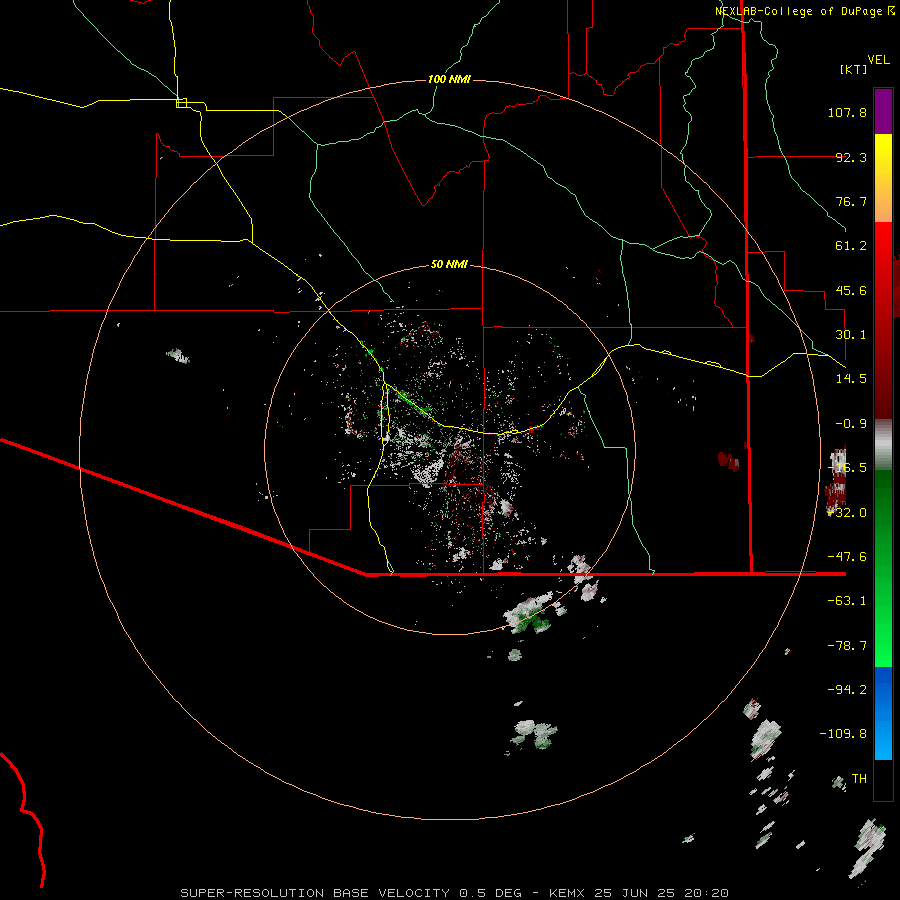Click the 92.3 velocity scale value
This screenshot has width=900, height=900.
coord(851,157)
